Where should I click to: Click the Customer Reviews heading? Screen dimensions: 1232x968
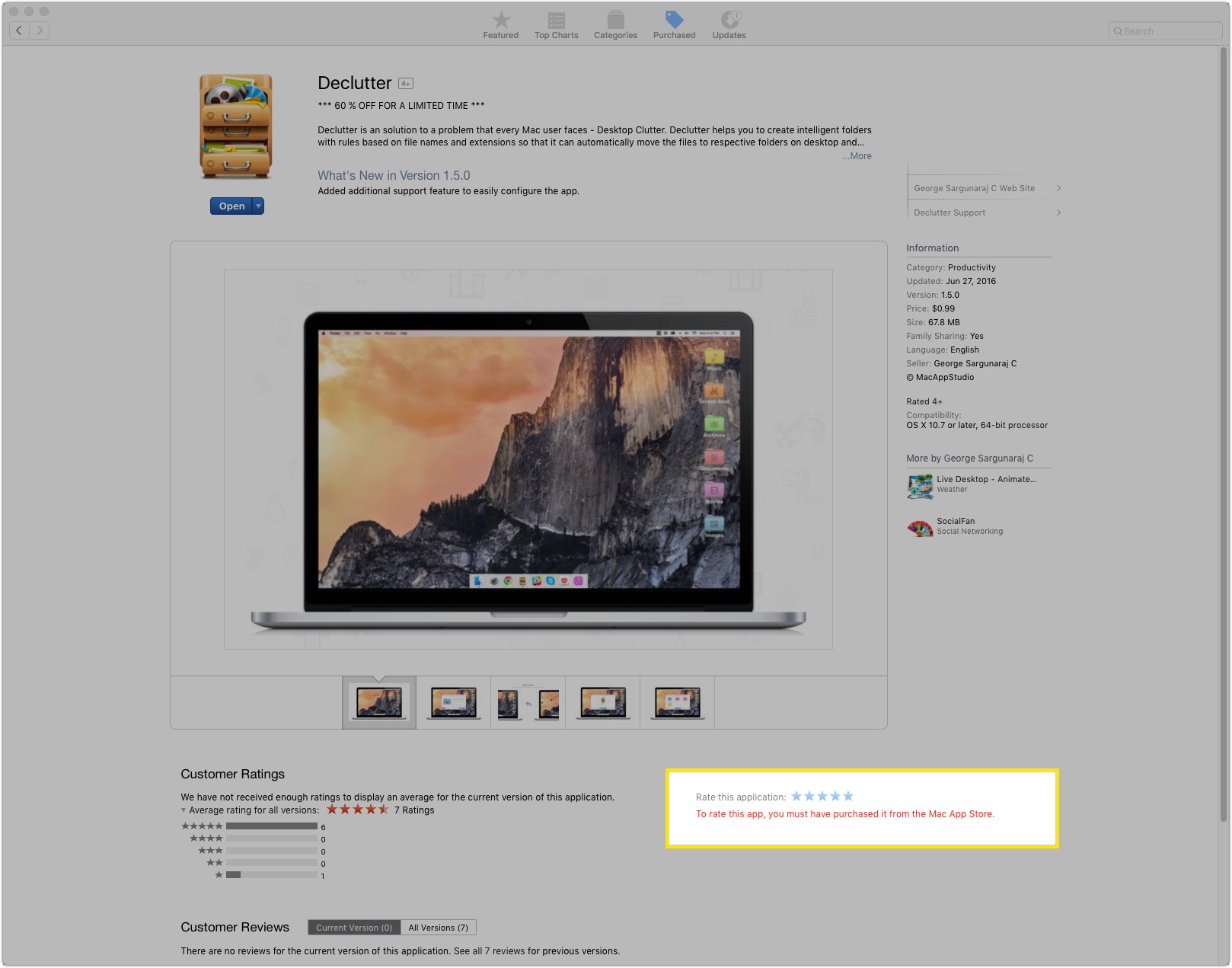coord(235,927)
